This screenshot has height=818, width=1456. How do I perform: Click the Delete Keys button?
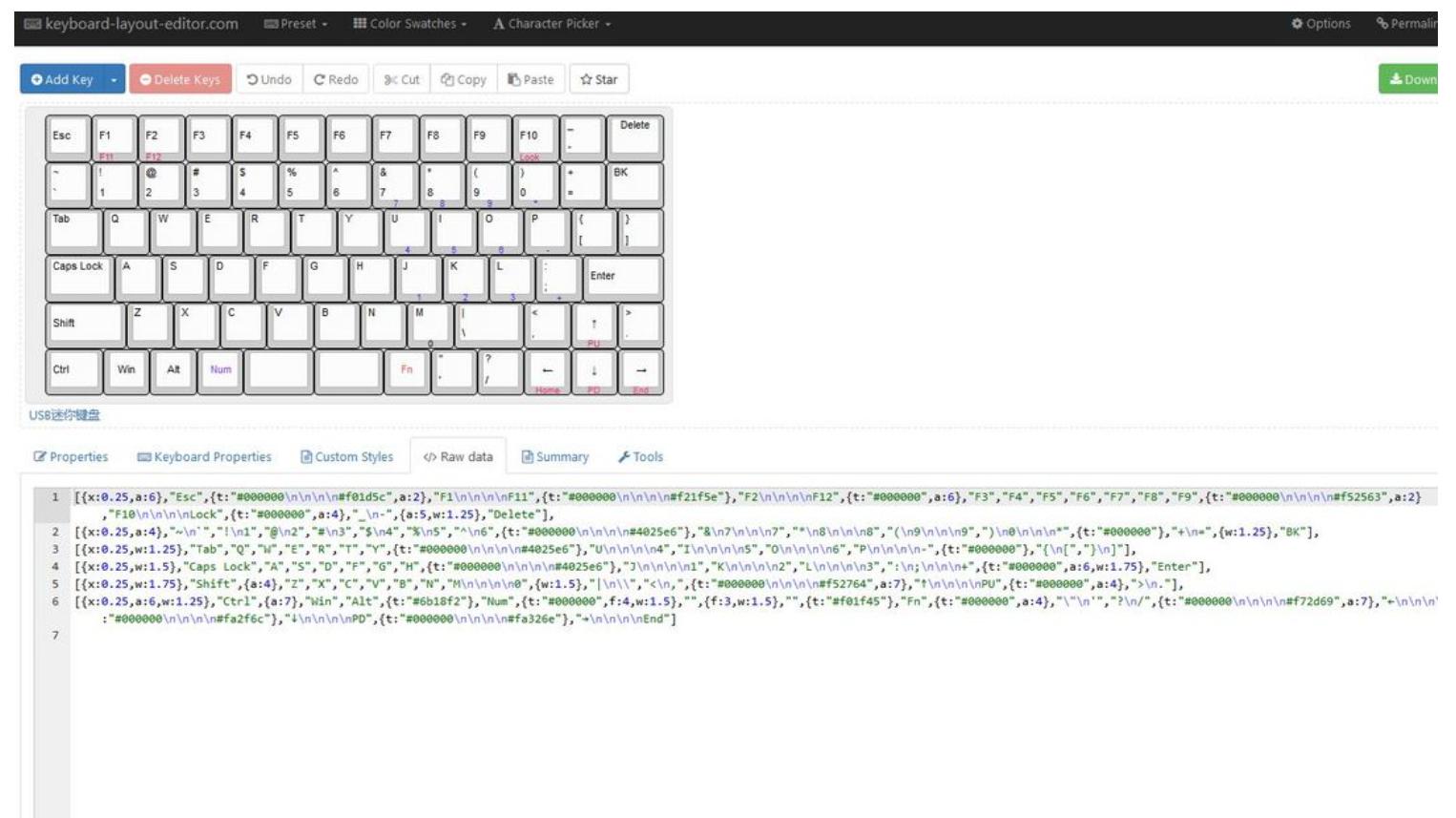[x=180, y=79]
